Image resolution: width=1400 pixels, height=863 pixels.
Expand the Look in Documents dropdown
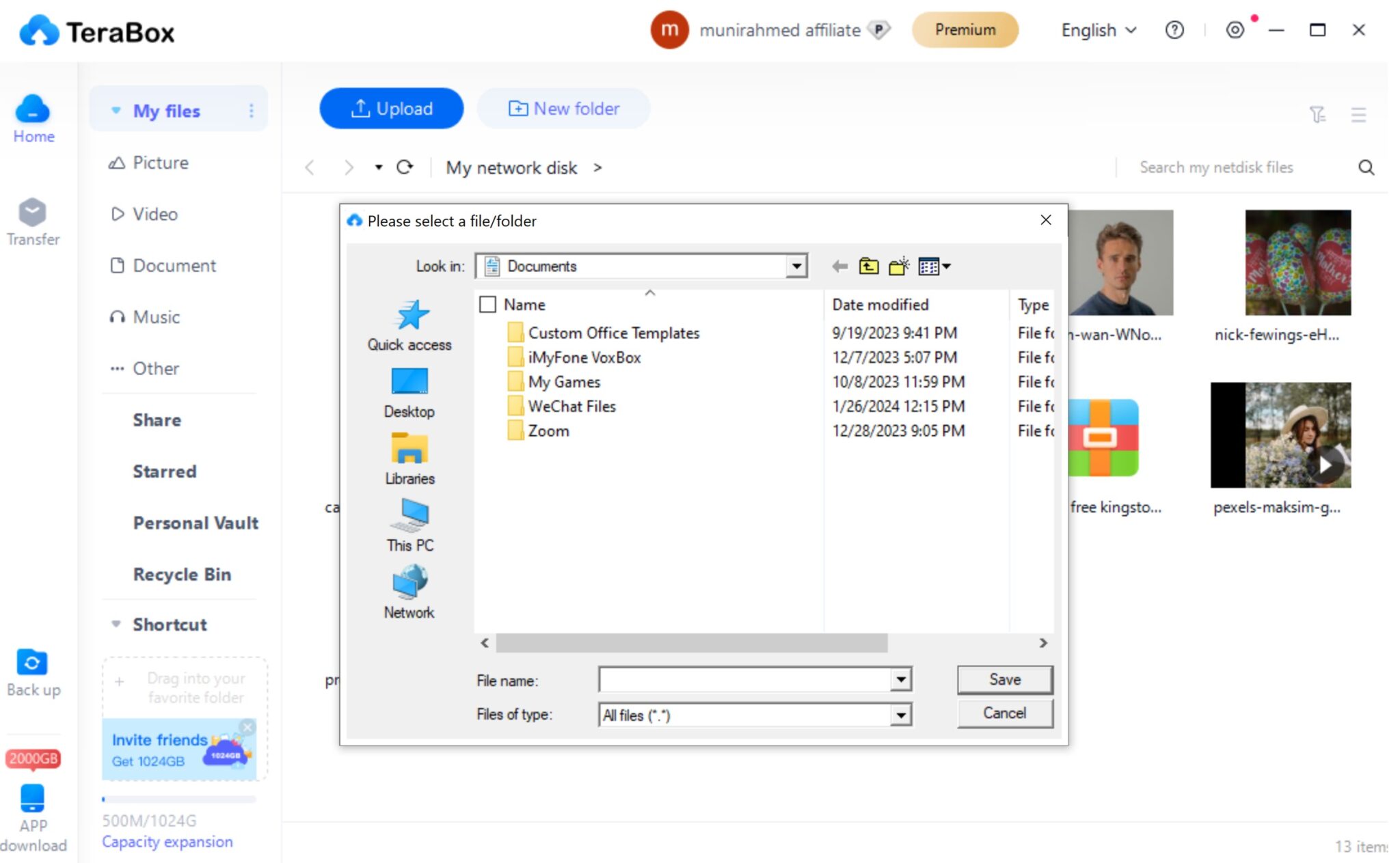[796, 266]
